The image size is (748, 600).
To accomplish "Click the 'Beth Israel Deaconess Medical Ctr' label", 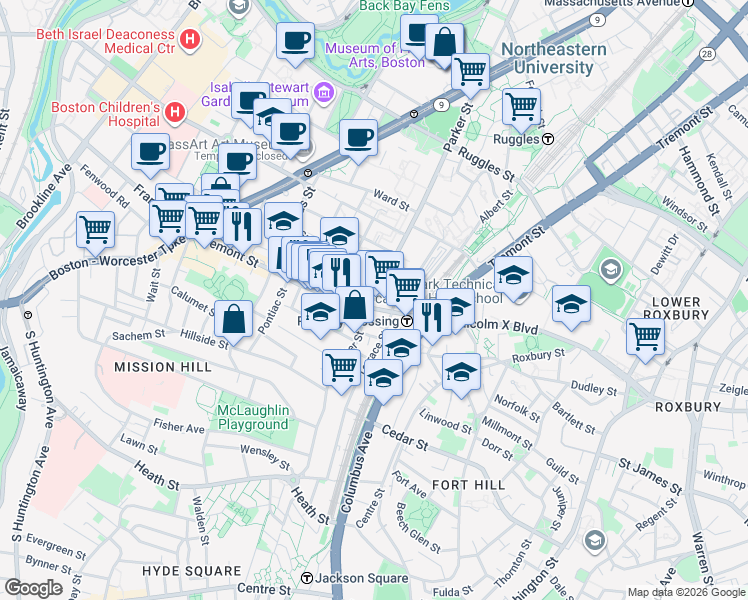I will tap(106, 41).
